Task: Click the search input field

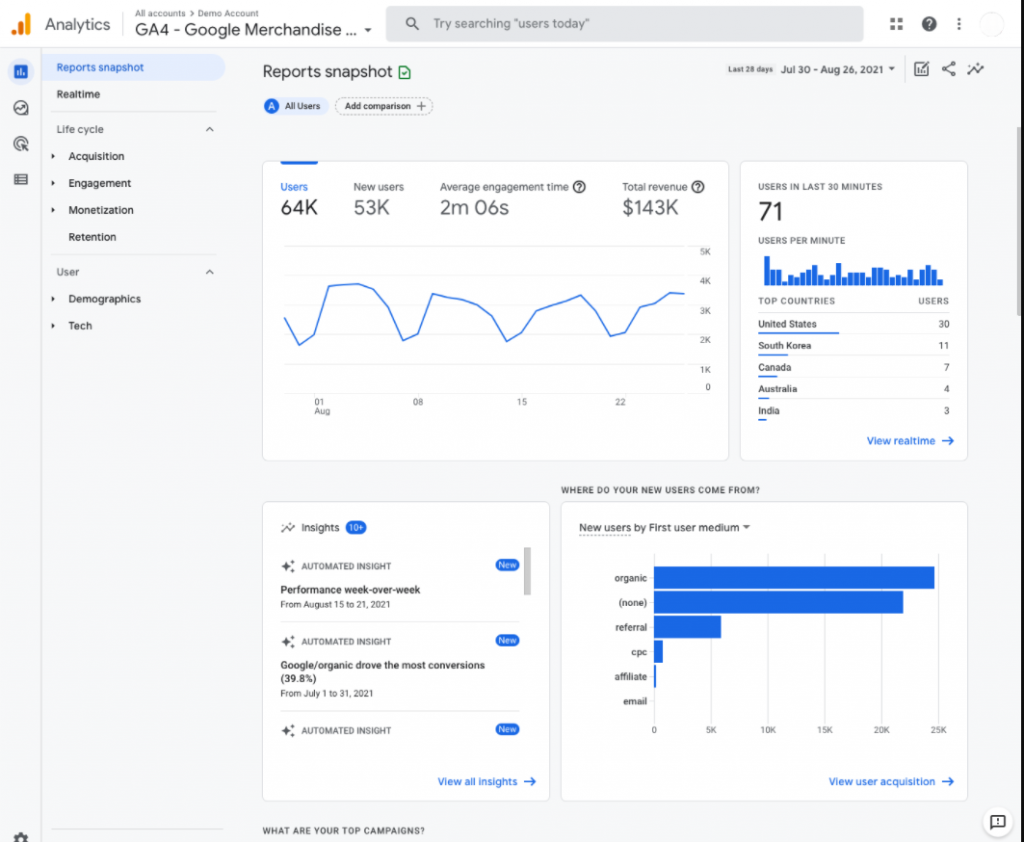Action: (640, 24)
